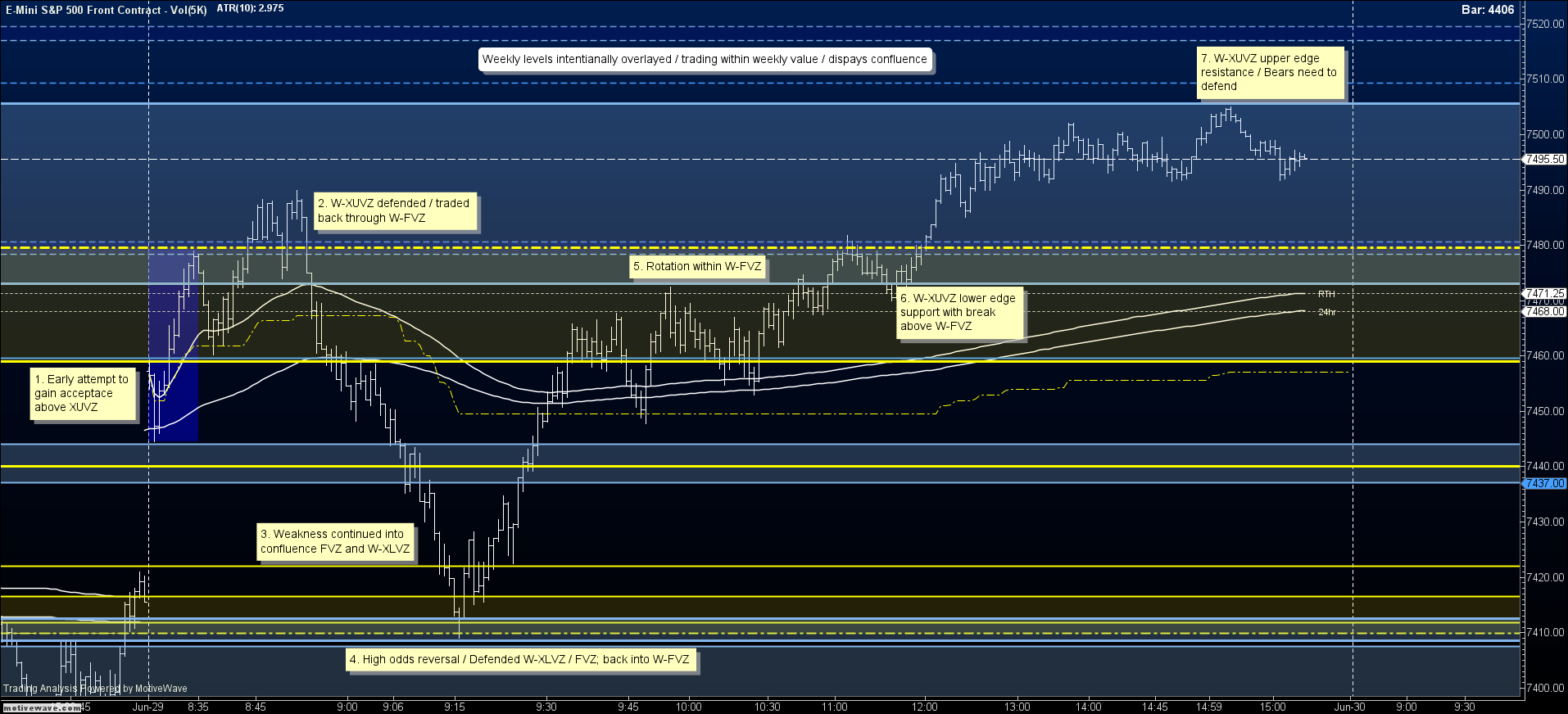This screenshot has width=1568, height=714.
Task: Select the Jun-29 date marker on the time axis
Action: pos(148,707)
